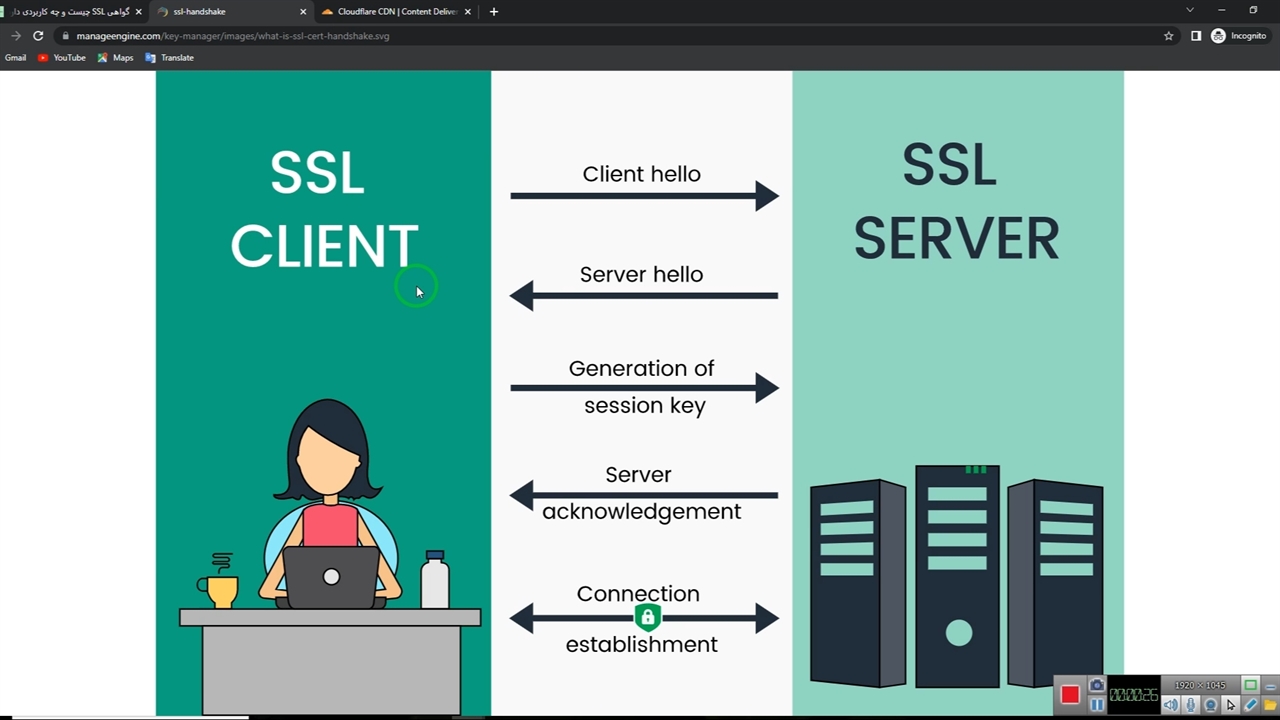The width and height of the screenshot is (1280, 720).
Task: Open the browser side panel
Action: 1195,36
